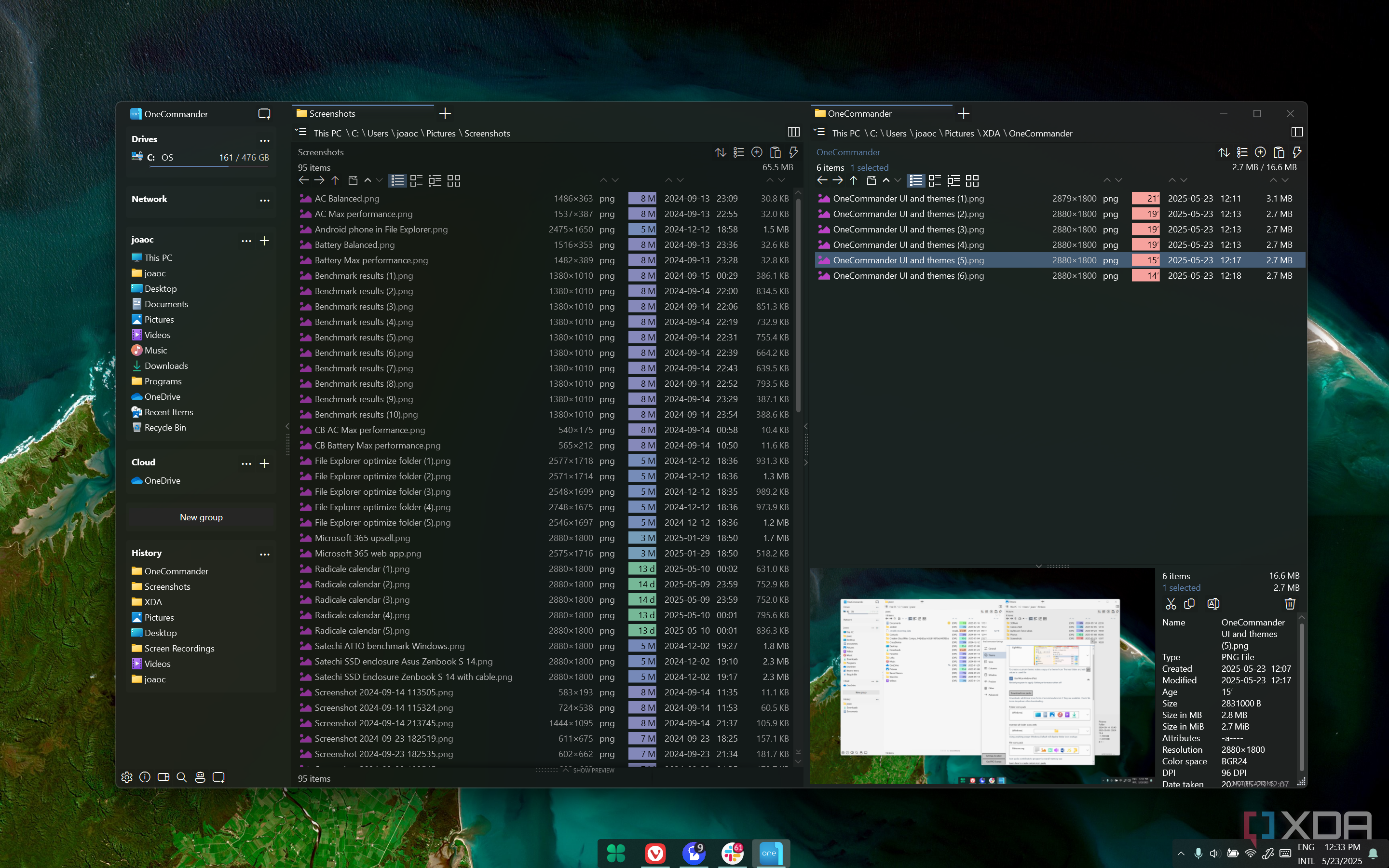Open the Slack icon on the taskbar
The image size is (1389, 868).
(x=732, y=853)
